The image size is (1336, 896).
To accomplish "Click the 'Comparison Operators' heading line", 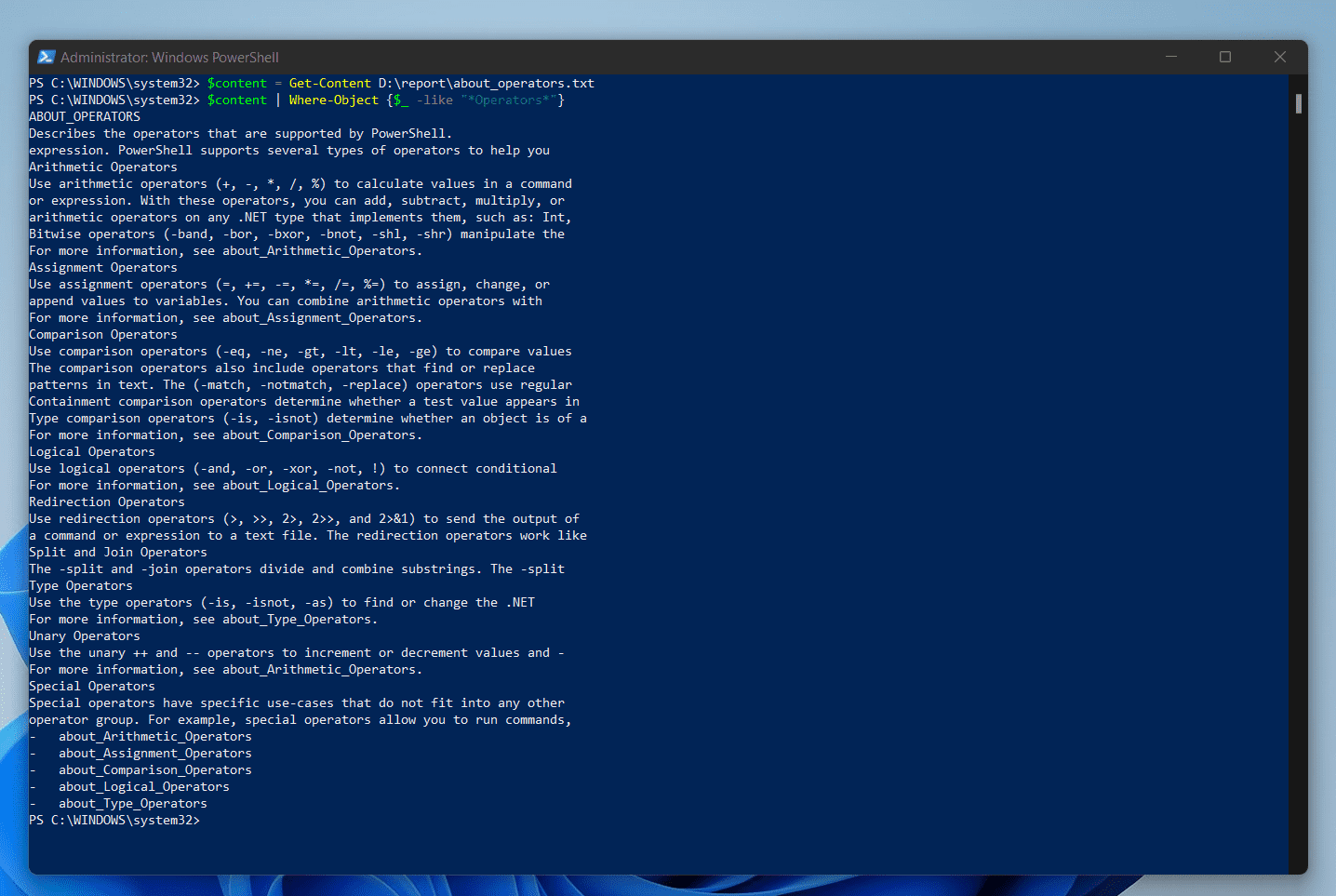I will (103, 335).
